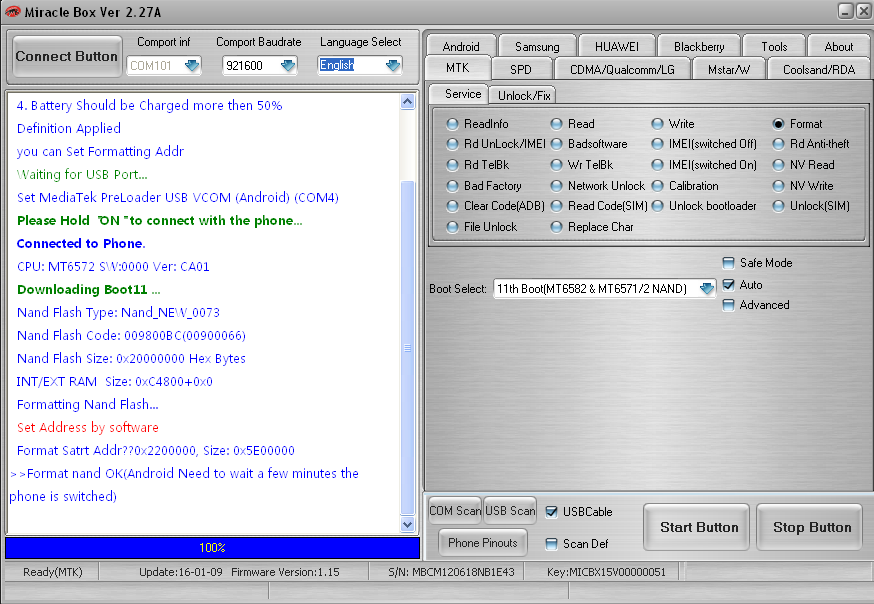Switch to the Samsung tab
The width and height of the screenshot is (874, 604).
[537, 46]
